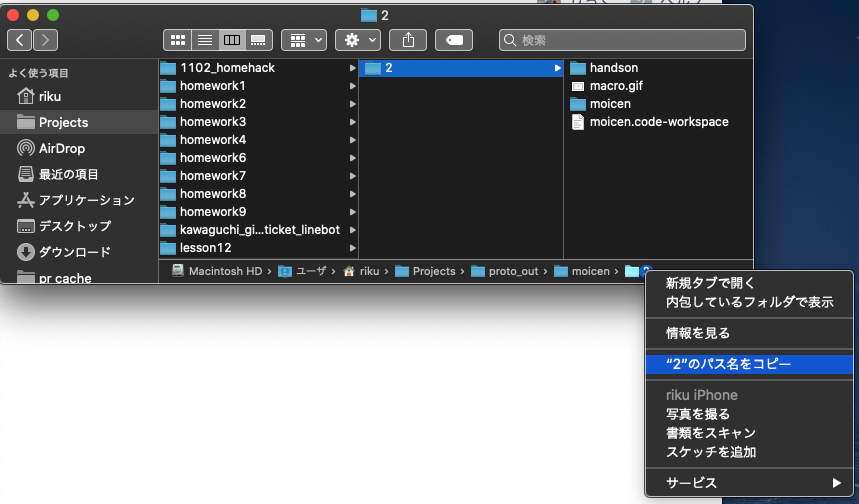Open ダウンロード in the sidebar
The image size is (859, 504).
79,252
